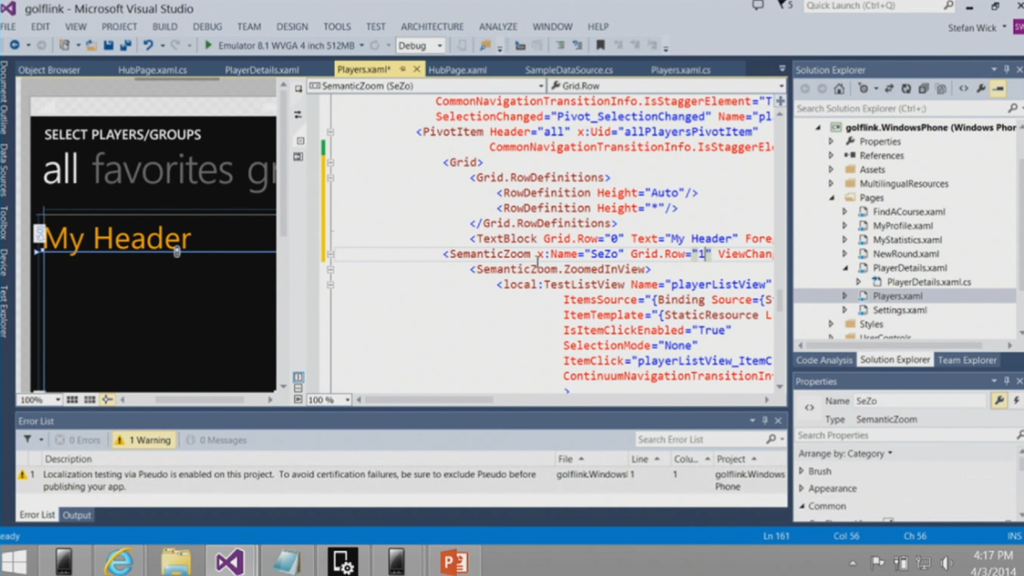Click the search magnifier in Error List
Screen dimensions: 1024x576
771,440
